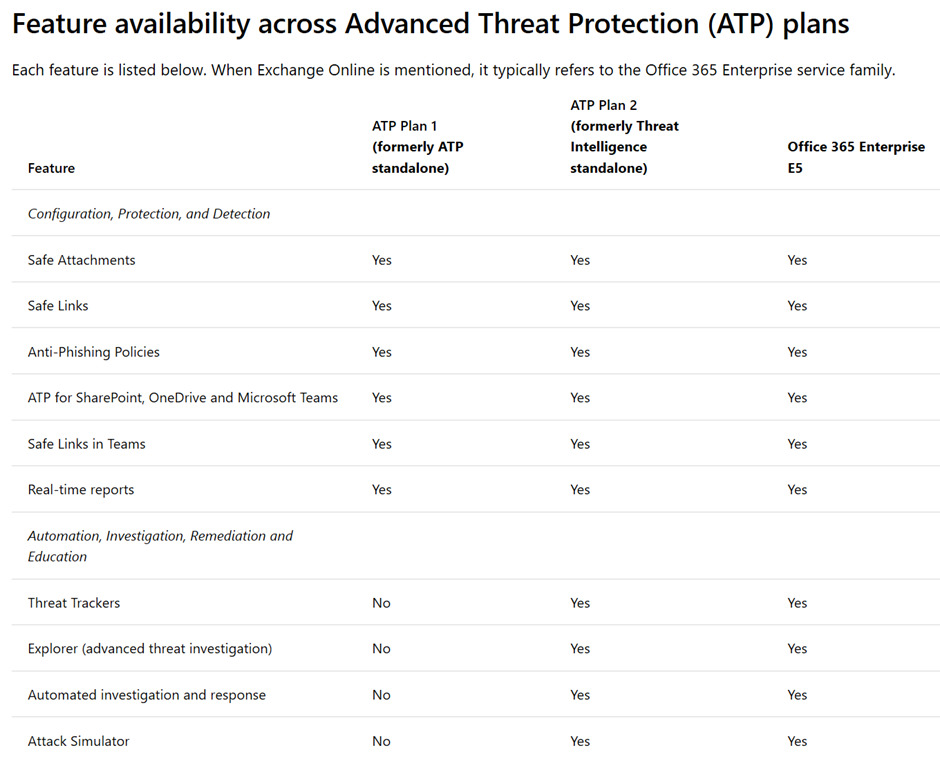Click ATP for SharePoint, OneDrive and Teams
This screenshot has height=768, width=940.
[x=183, y=398]
